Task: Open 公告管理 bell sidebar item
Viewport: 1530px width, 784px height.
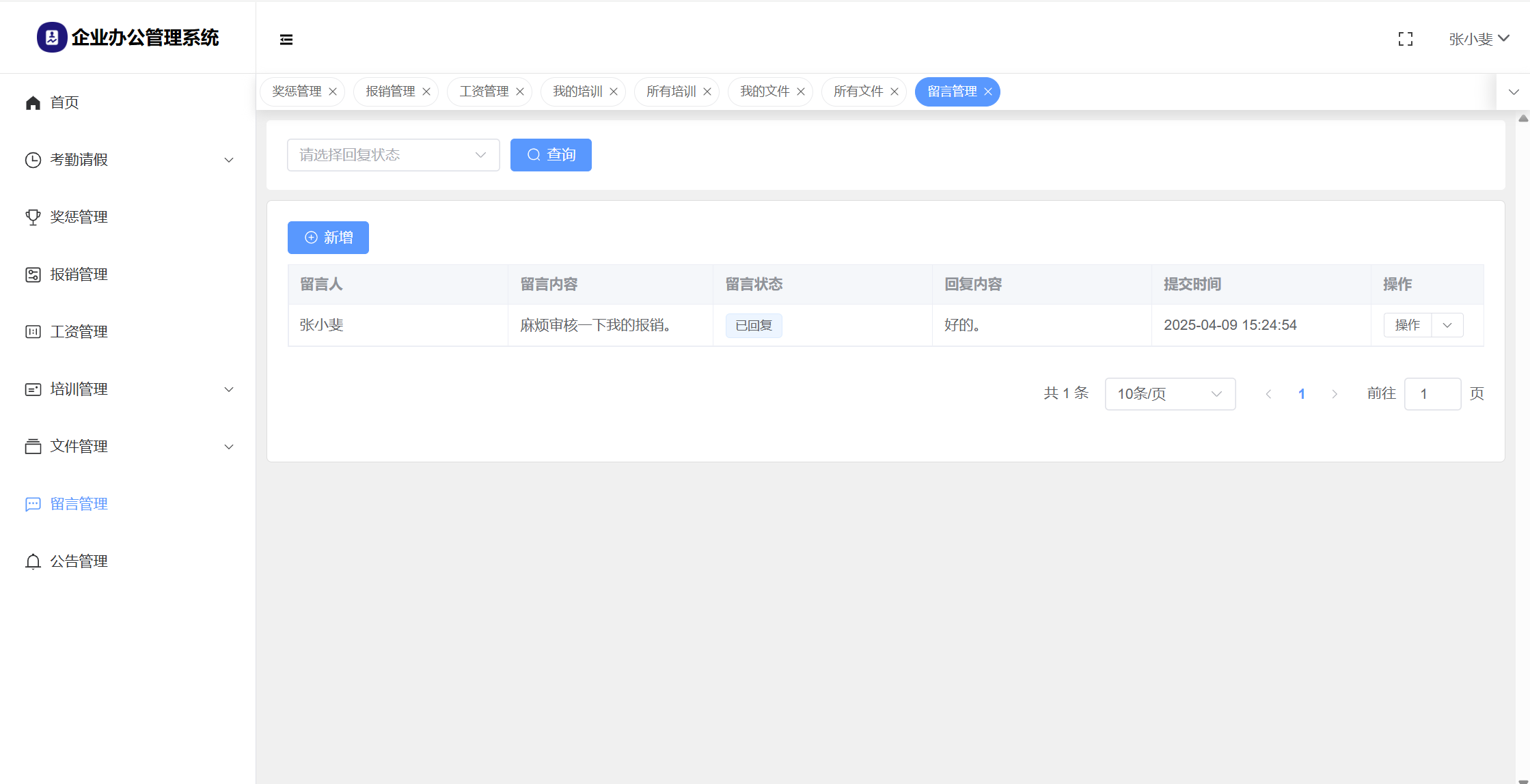Action: pos(79,561)
